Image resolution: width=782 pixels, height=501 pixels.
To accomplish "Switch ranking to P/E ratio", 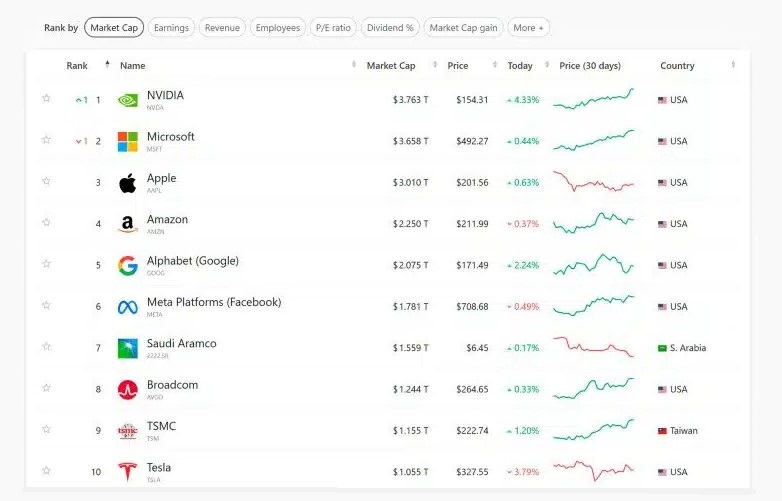I will coord(333,28).
